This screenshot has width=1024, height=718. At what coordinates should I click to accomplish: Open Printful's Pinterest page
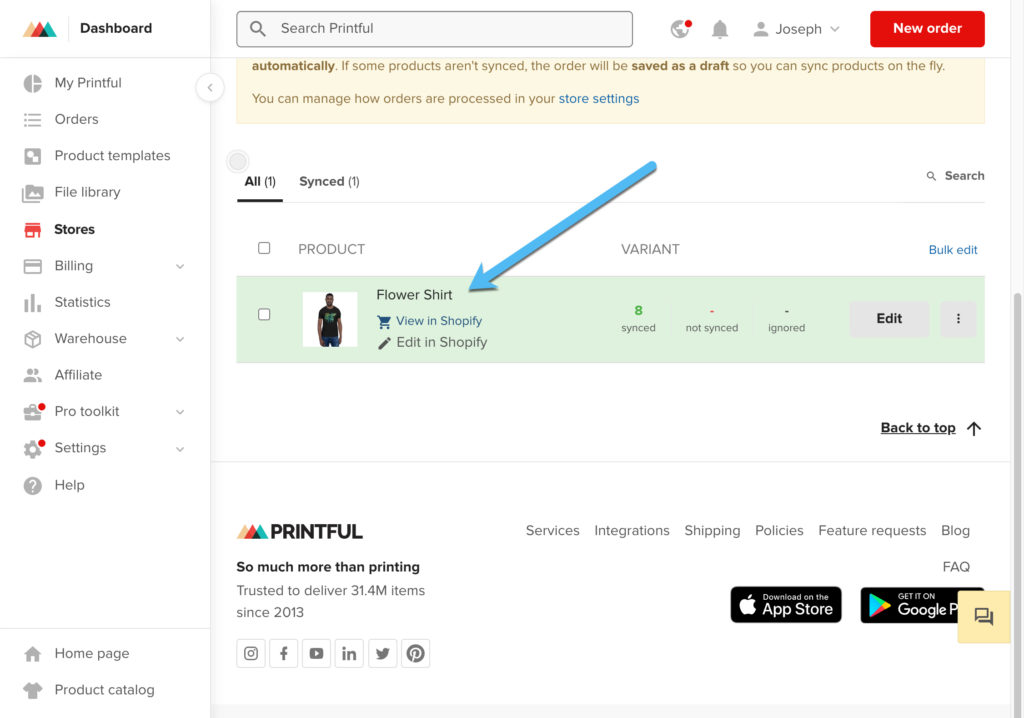click(x=415, y=653)
